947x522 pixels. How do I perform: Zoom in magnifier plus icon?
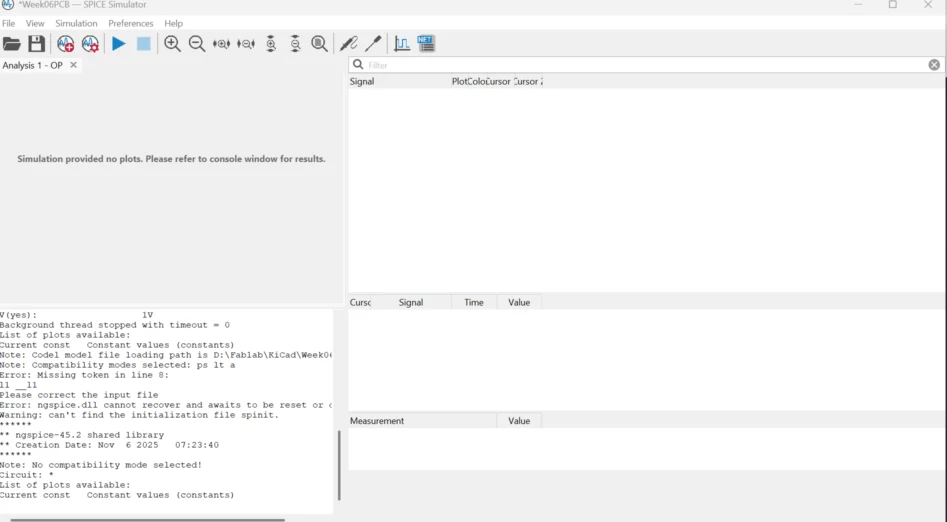(172, 44)
